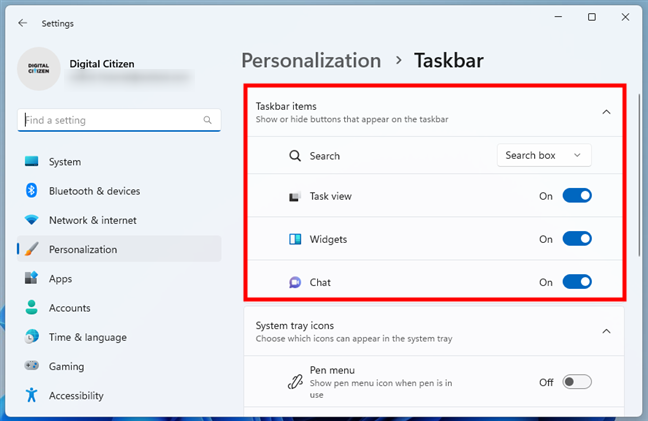Select the Gaming label in sidebar
This screenshot has height=421, width=648.
(67, 366)
